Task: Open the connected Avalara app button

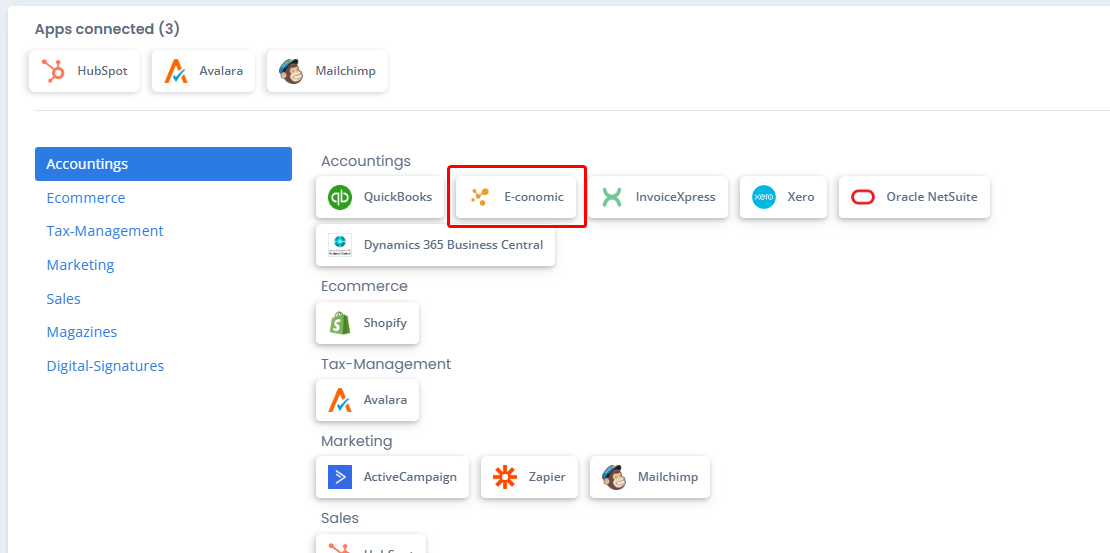Action: [x=203, y=71]
